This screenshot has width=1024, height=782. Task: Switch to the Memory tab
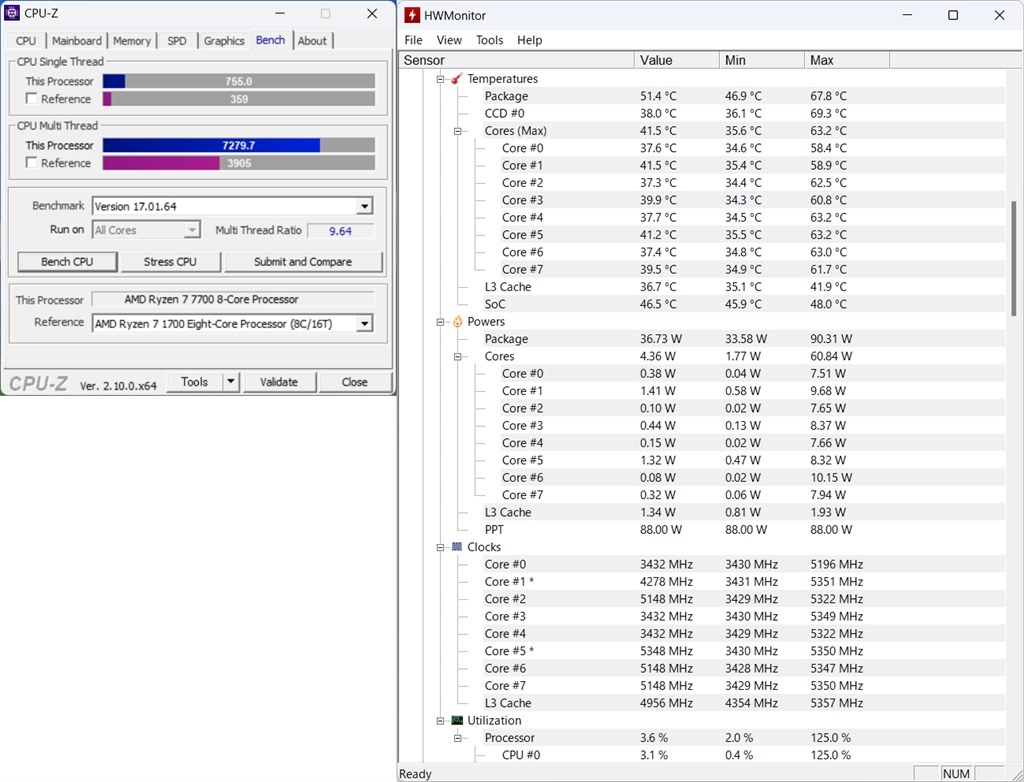point(131,41)
